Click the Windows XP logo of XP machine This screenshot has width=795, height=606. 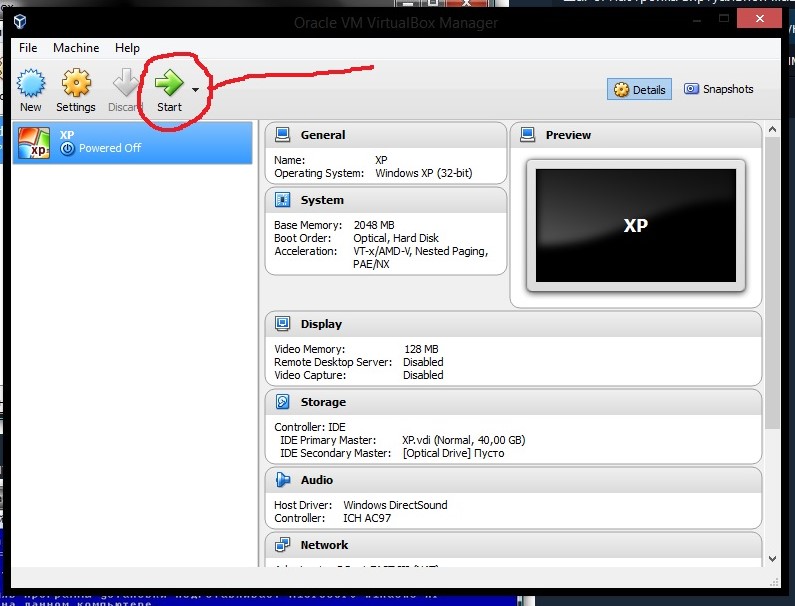point(34,142)
